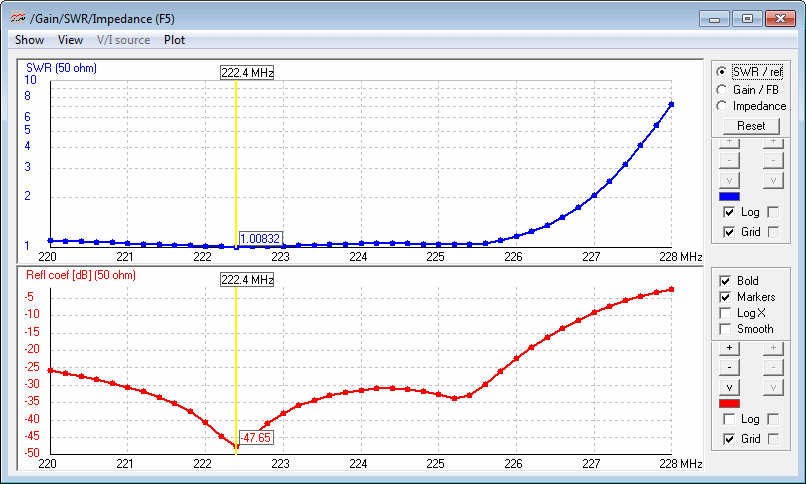Toggle the Markers checkbox

(x=725, y=297)
